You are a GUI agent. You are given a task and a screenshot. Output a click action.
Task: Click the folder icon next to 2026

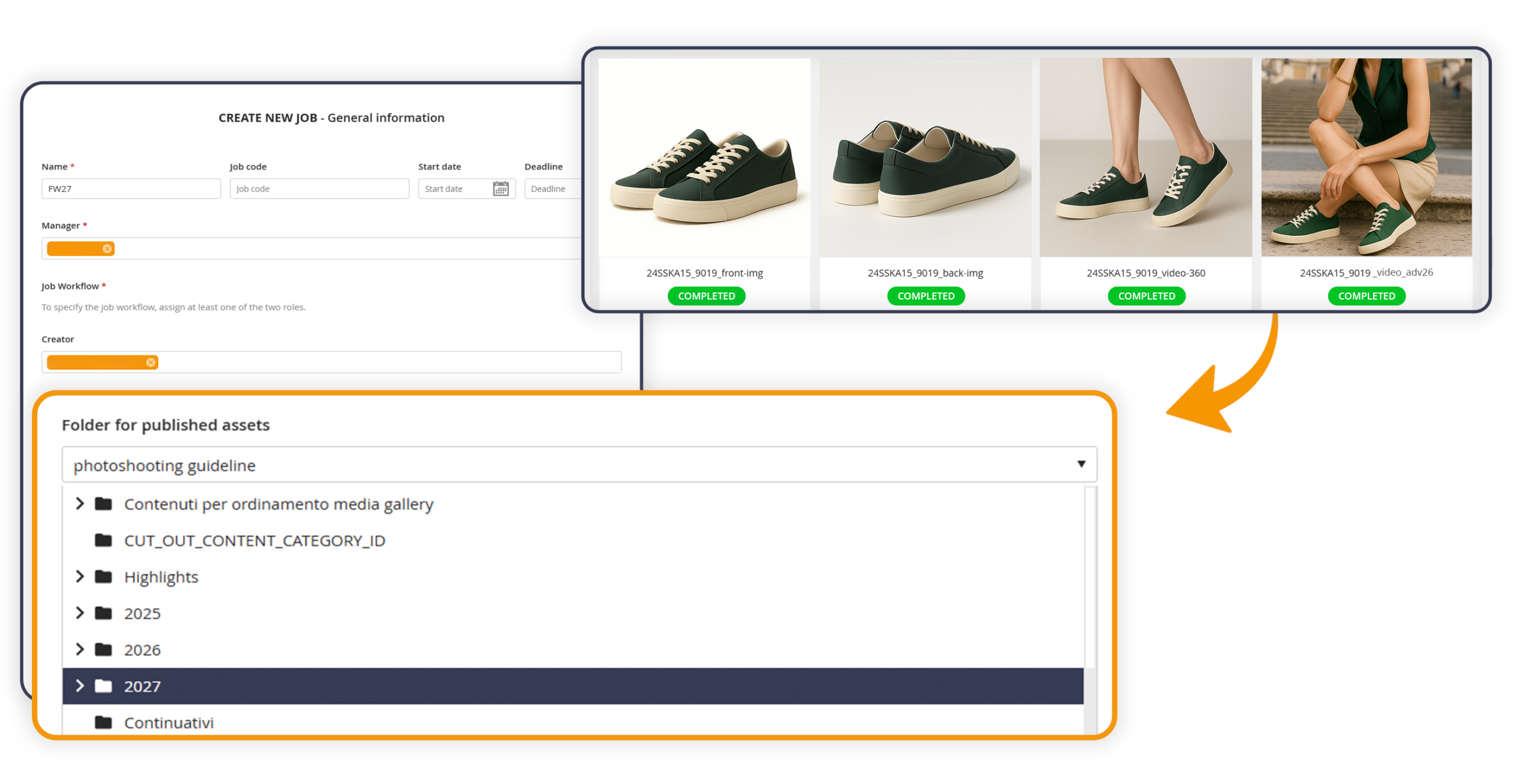coord(103,649)
